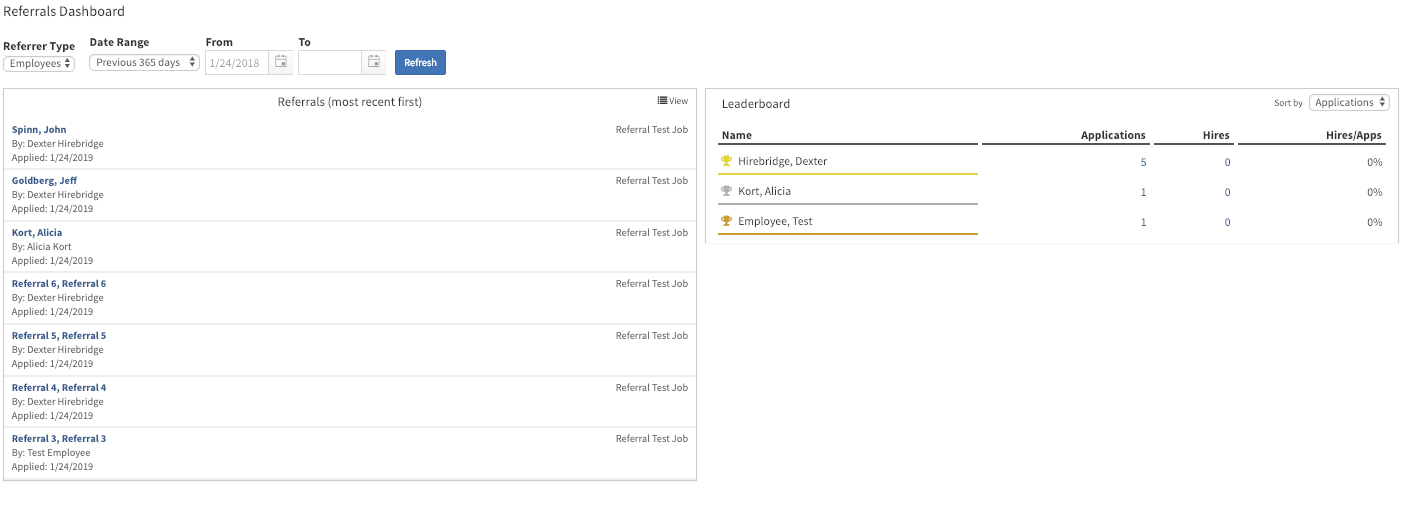Open the To date calendar picker icon

(x=373, y=62)
